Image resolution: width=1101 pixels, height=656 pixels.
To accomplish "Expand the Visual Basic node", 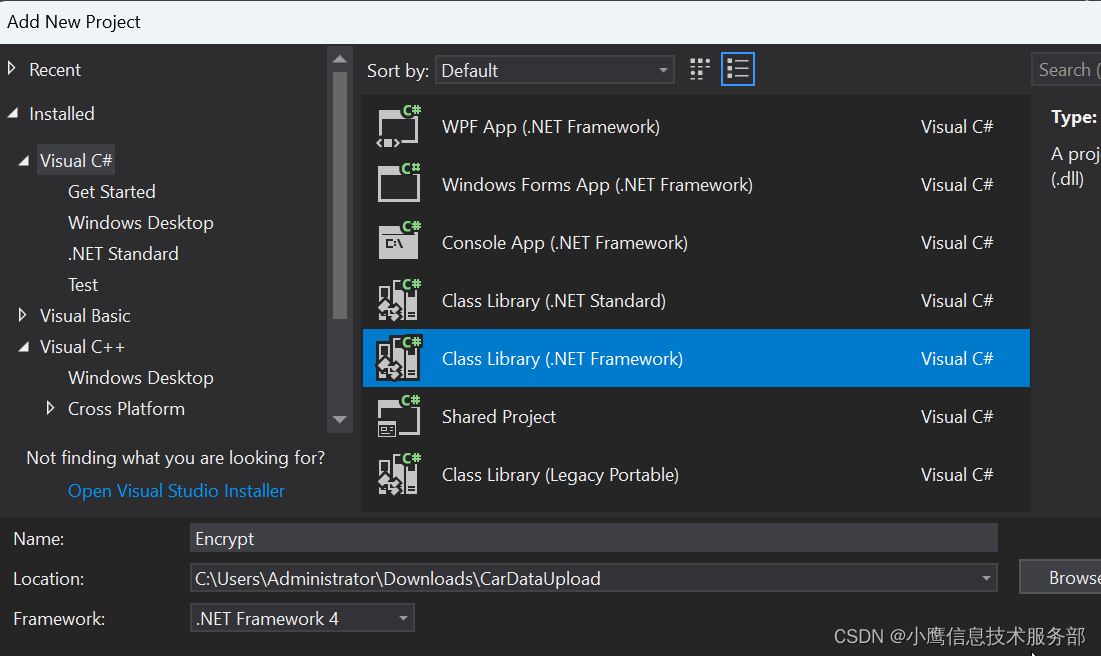I will 22,315.
